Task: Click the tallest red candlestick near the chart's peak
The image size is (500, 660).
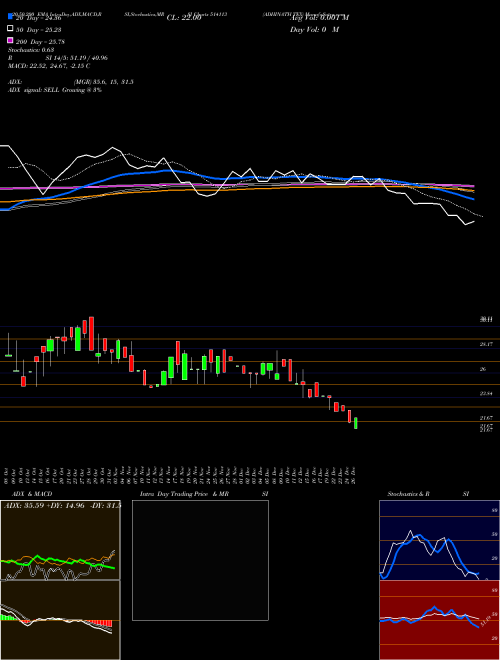Action: click(x=91, y=333)
